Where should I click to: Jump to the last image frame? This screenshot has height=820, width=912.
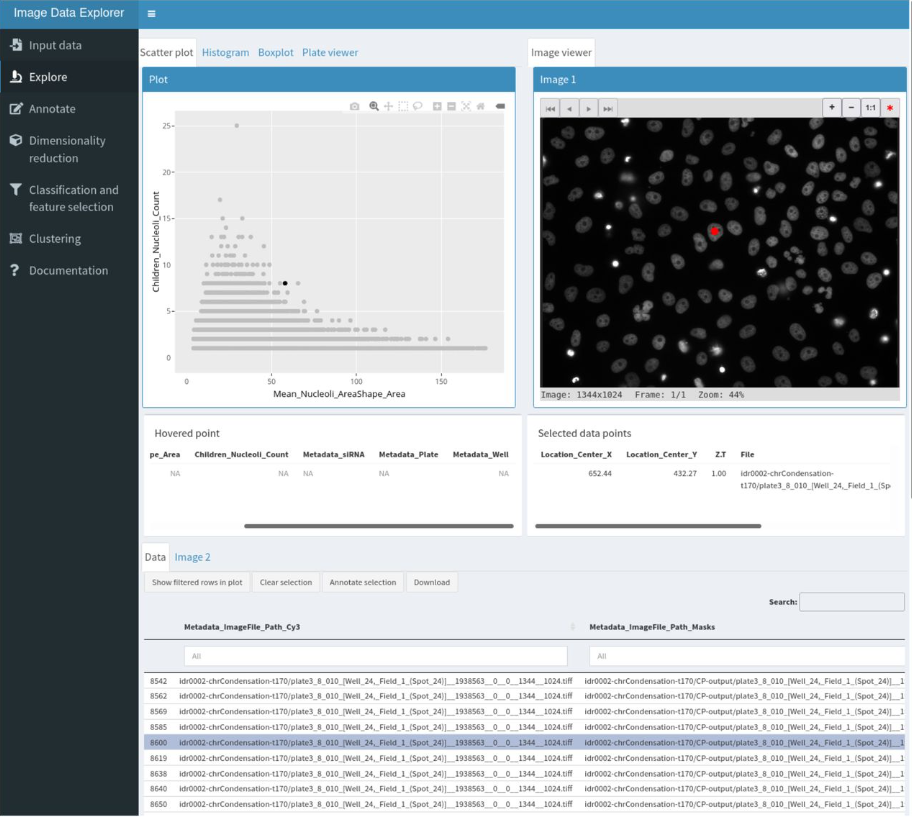(x=607, y=107)
